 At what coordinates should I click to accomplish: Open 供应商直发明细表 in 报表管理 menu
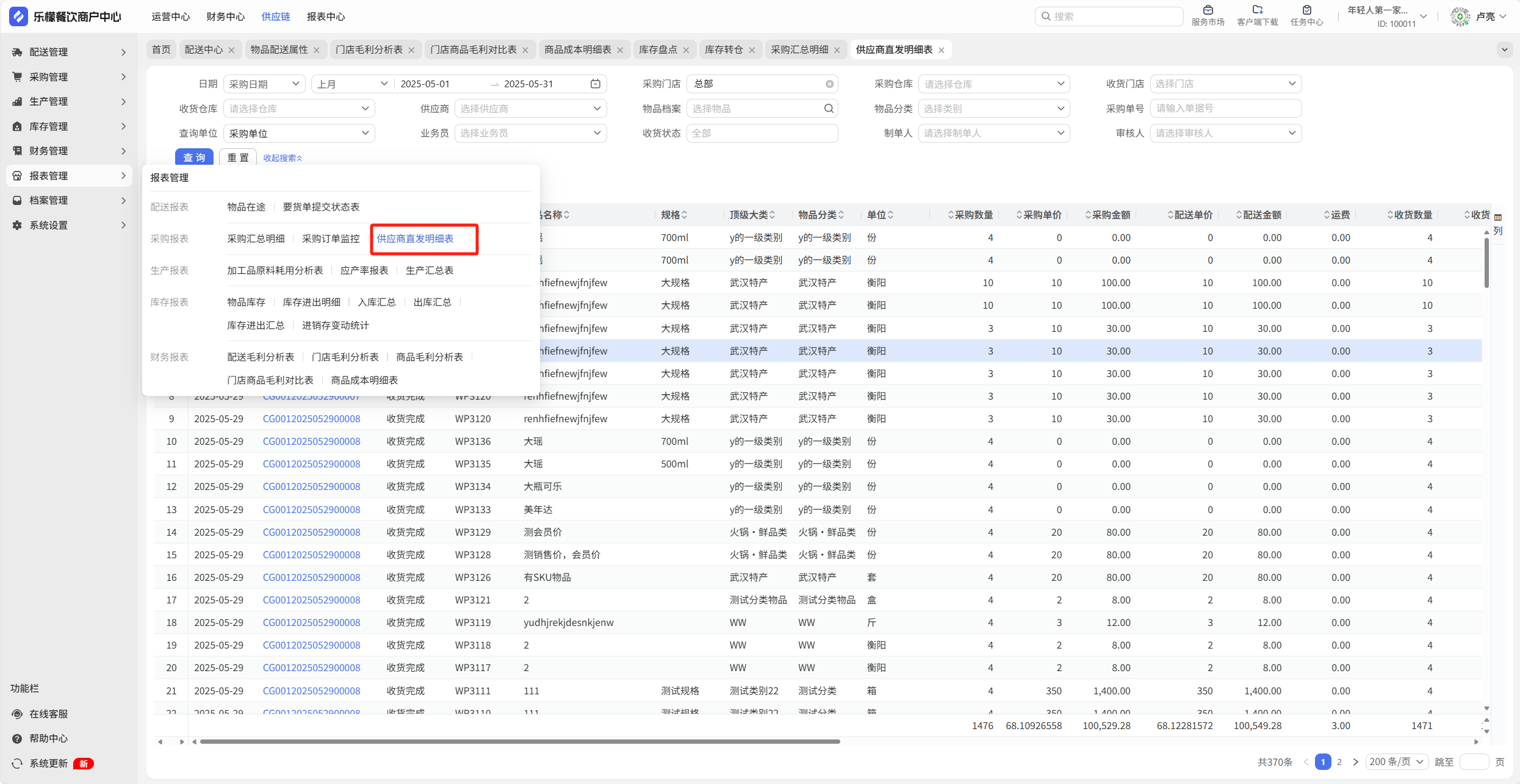pyautogui.click(x=415, y=239)
